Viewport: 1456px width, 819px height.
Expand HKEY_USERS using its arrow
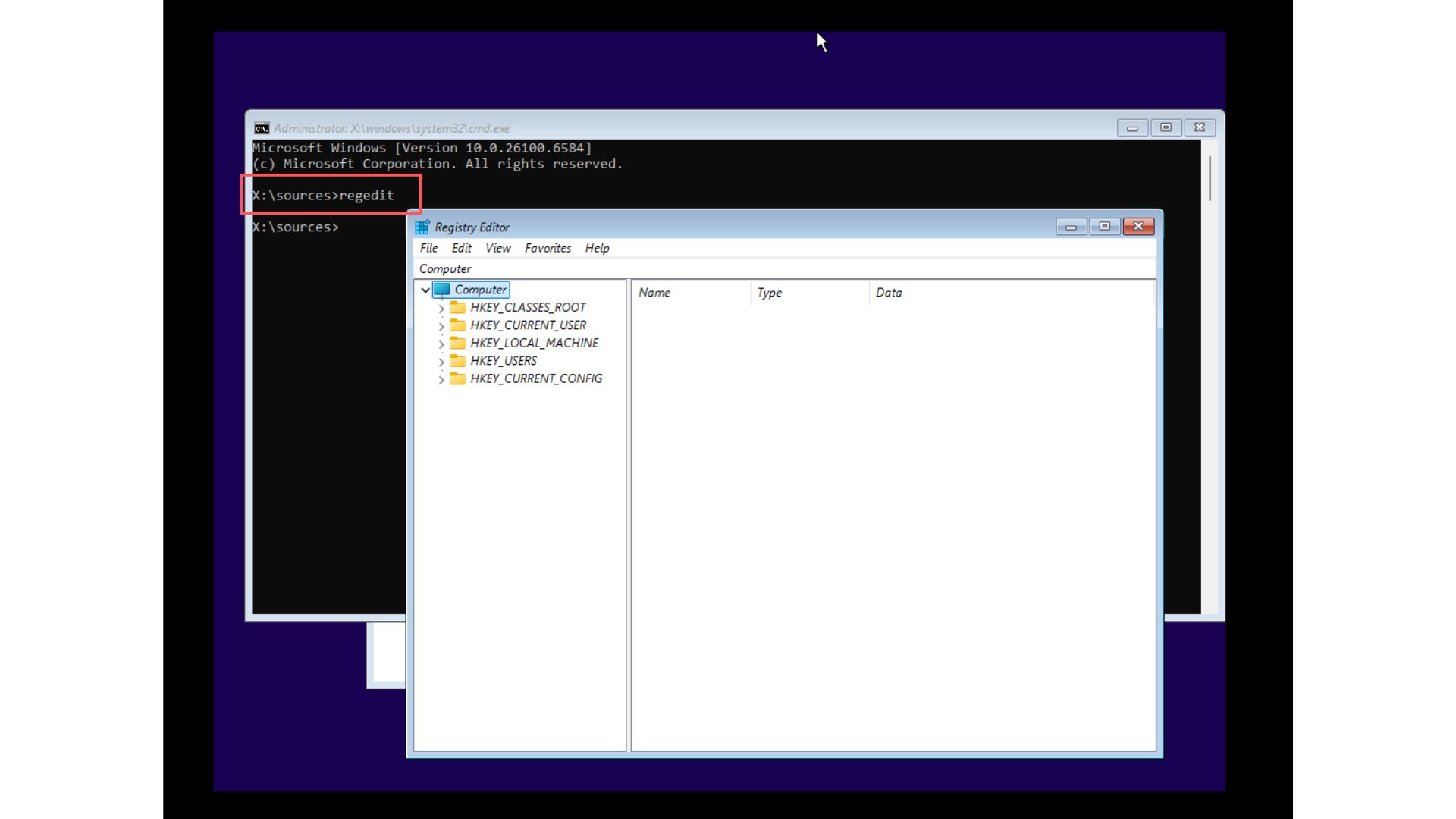click(x=441, y=361)
